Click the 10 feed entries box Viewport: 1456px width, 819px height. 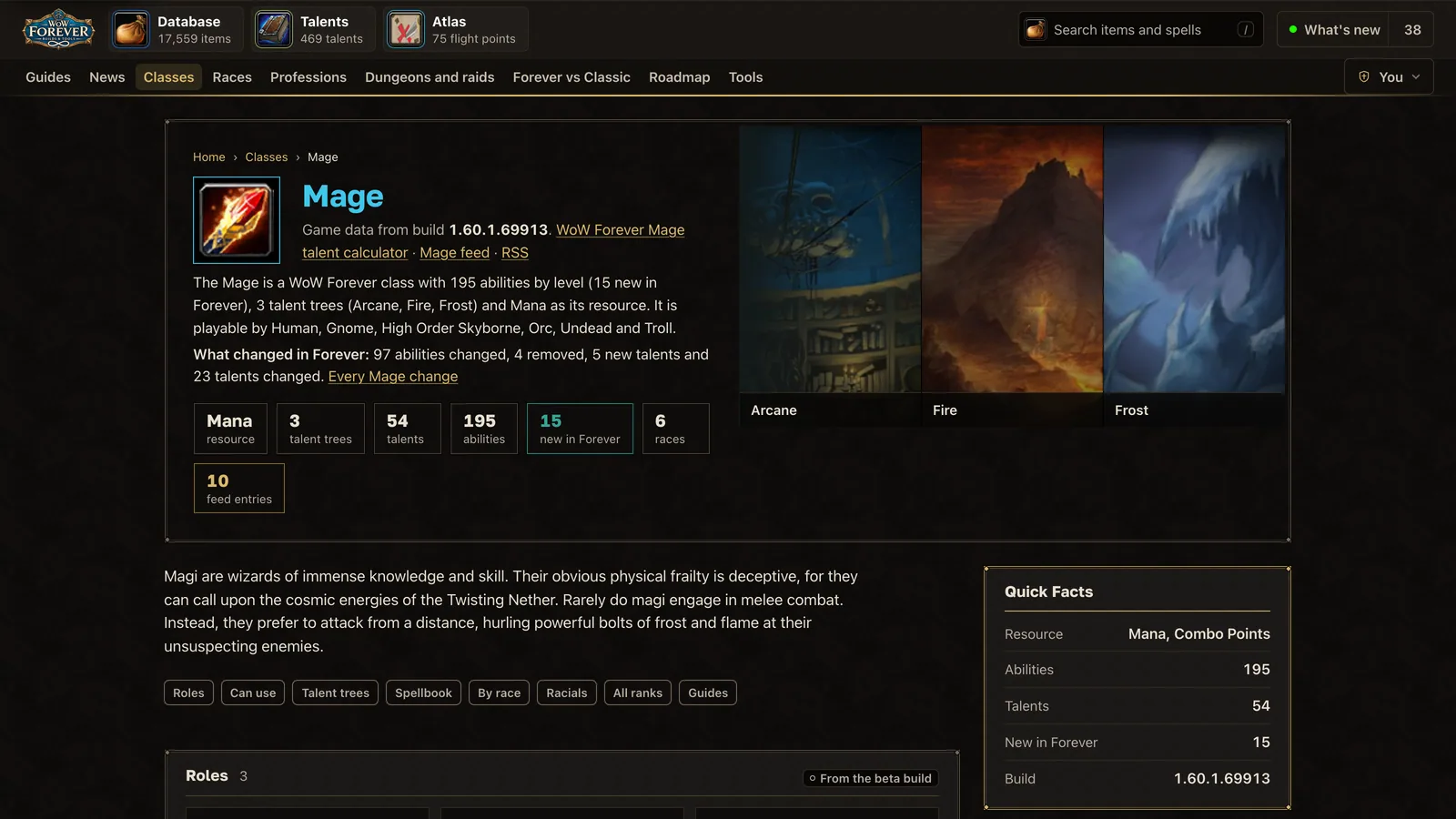tap(239, 489)
